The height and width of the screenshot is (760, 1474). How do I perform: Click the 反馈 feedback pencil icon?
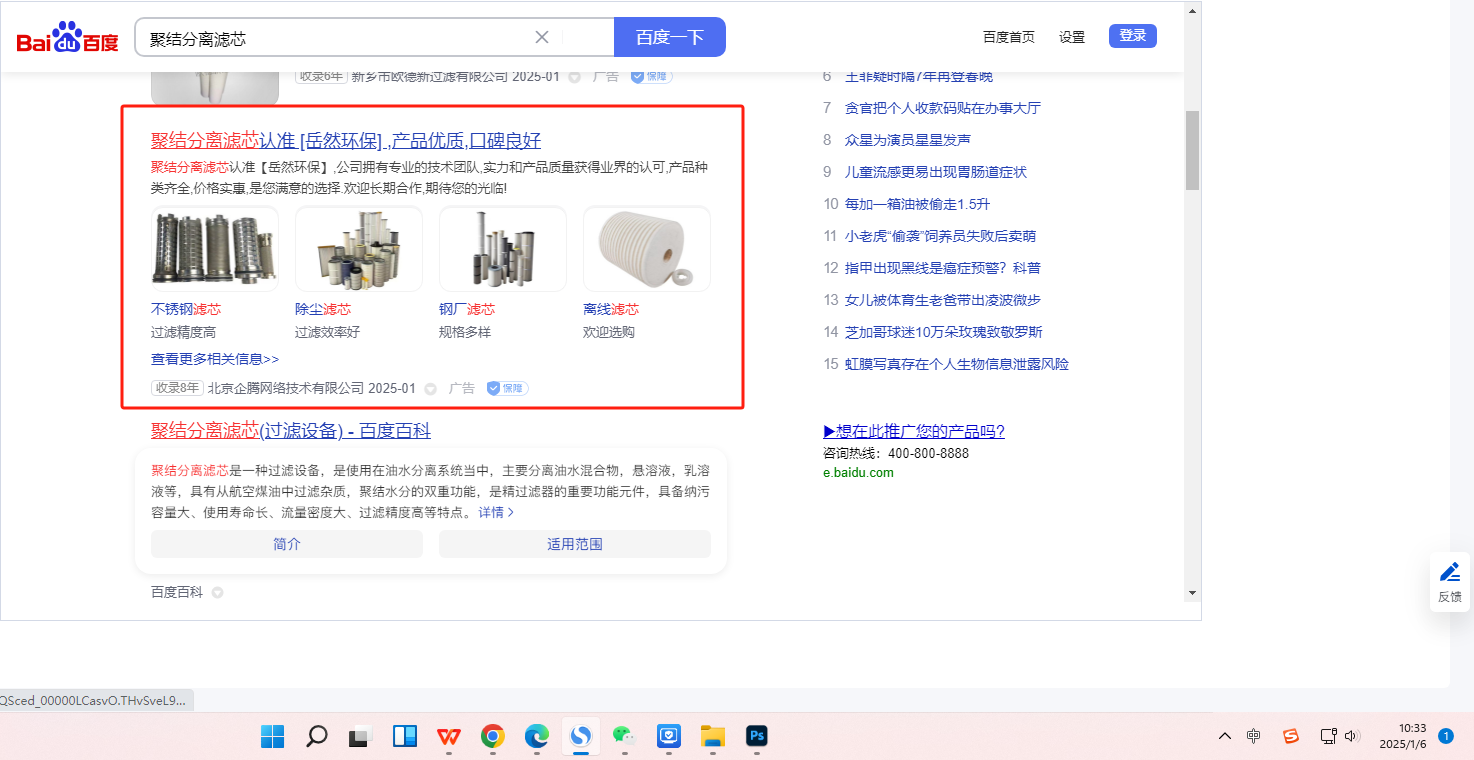coord(1450,573)
